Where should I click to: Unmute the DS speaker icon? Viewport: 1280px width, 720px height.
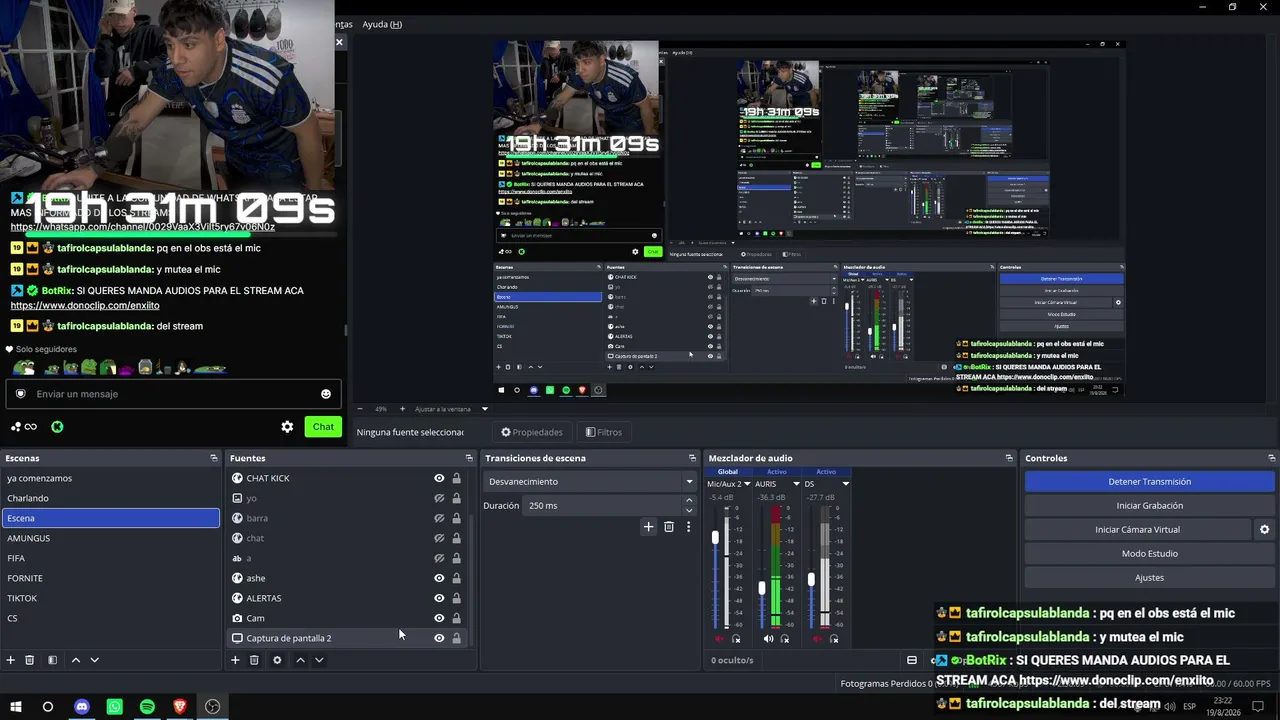(x=817, y=639)
